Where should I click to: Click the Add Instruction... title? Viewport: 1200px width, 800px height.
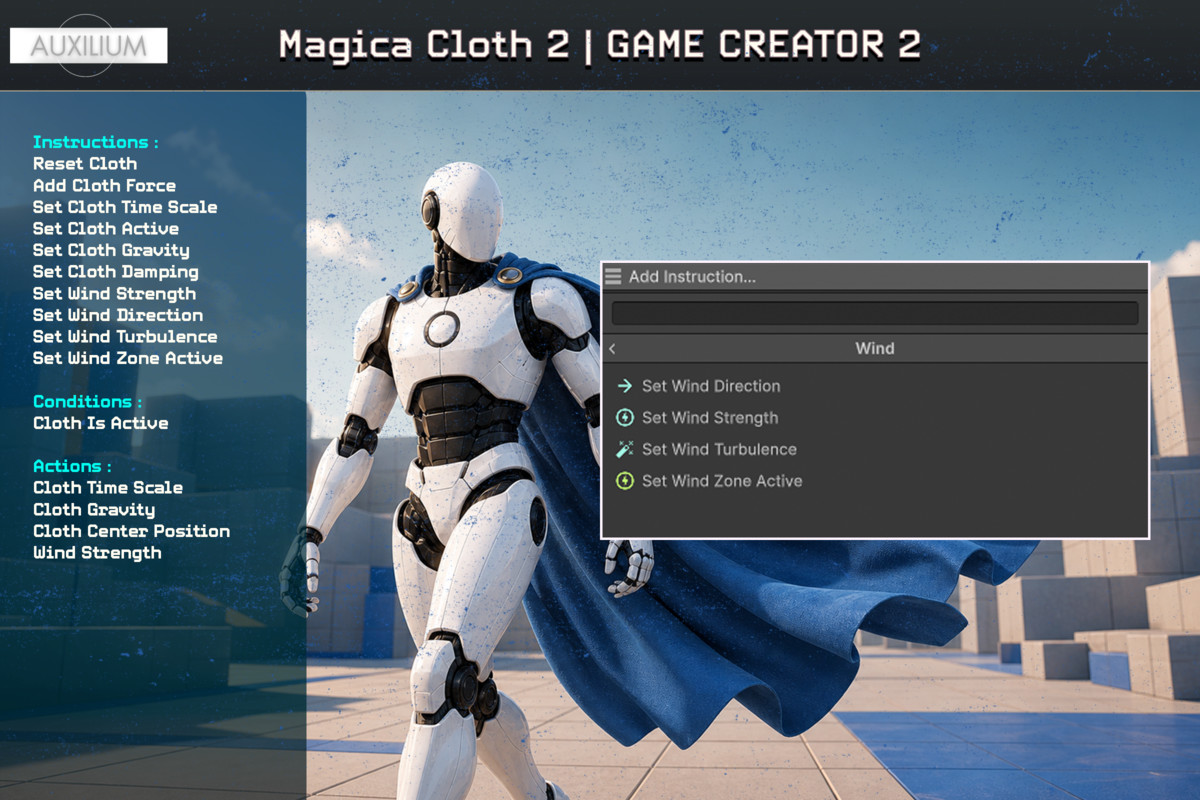tap(692, 277)
